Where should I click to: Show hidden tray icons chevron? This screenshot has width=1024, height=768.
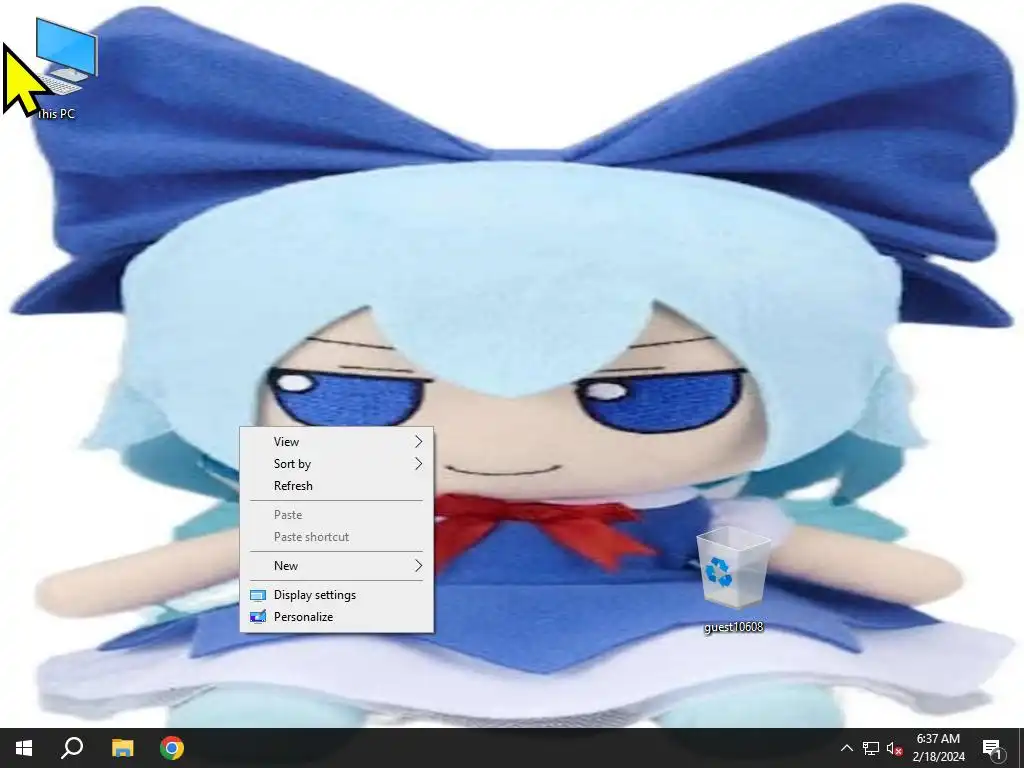point(846,748)
